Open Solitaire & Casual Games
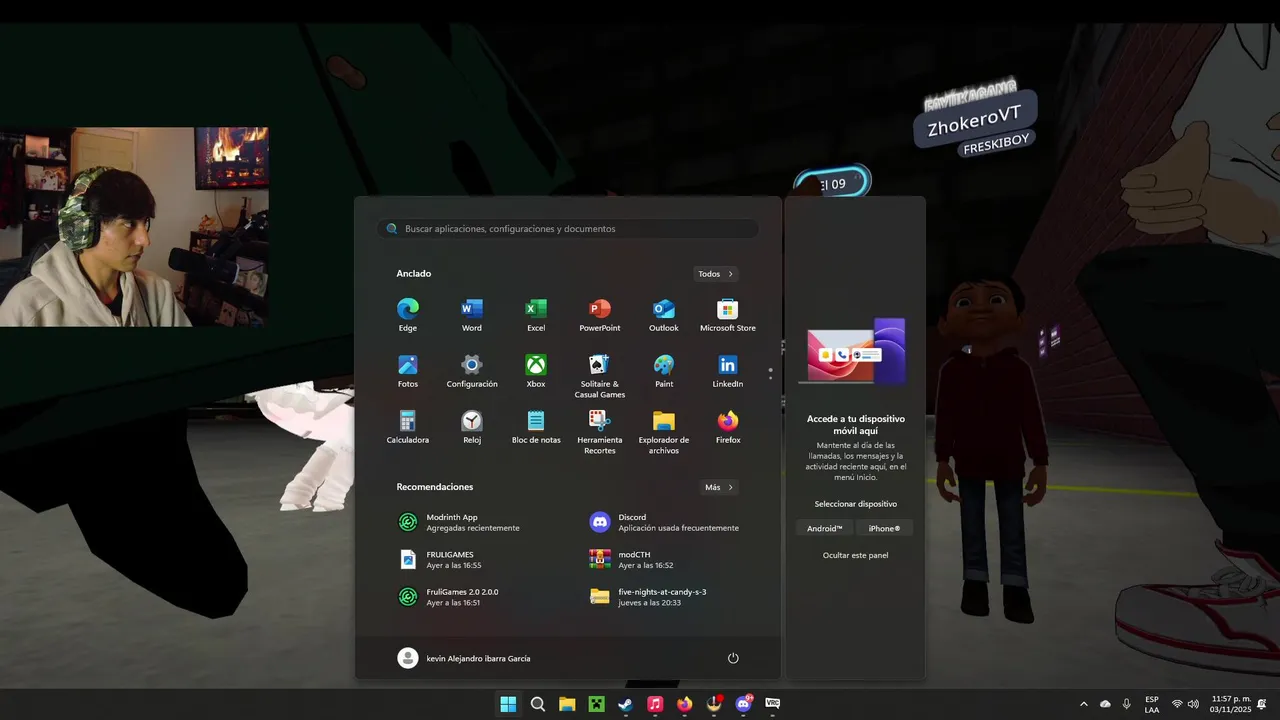This screenshot has width=1280, height=720. (600, 376)
